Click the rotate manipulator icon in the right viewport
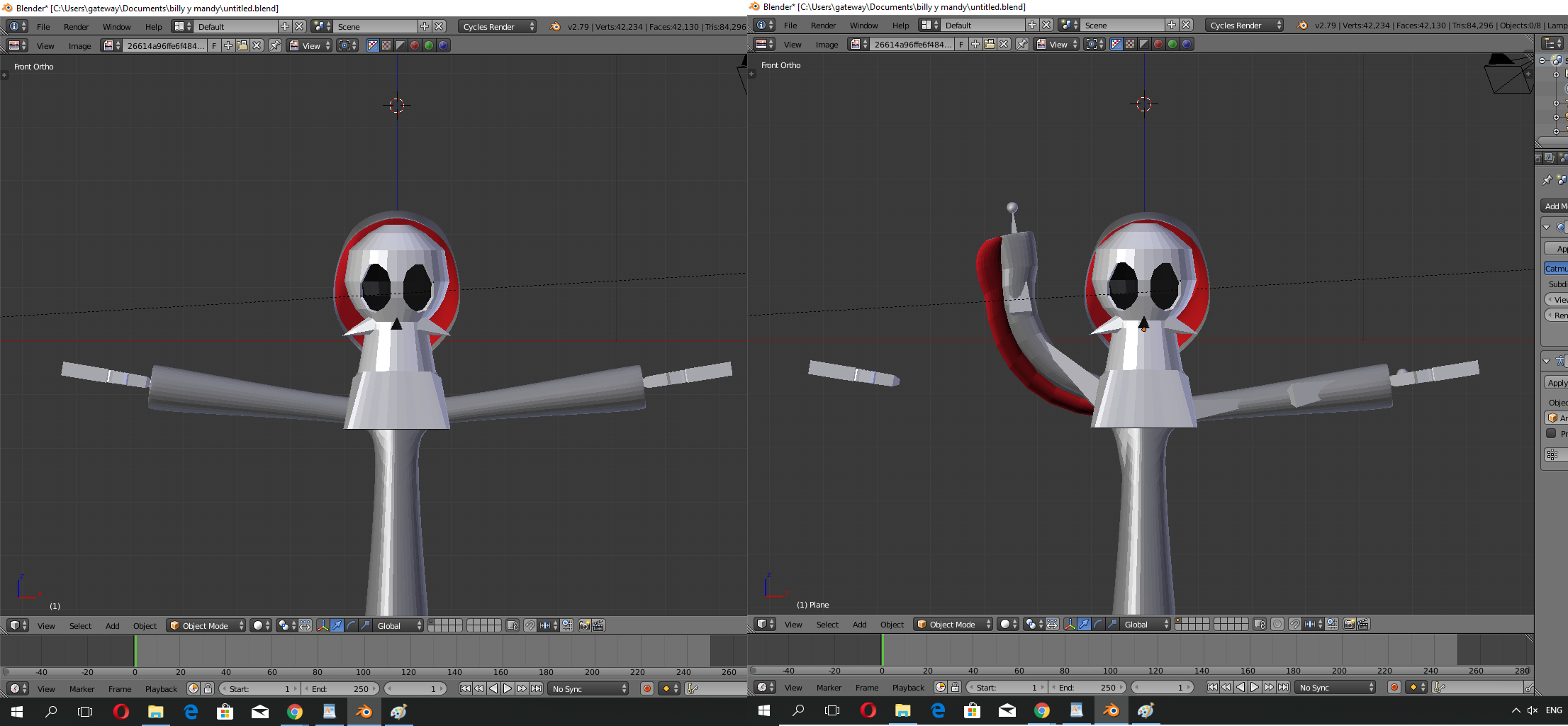1568x726 pixels. 1098,624
